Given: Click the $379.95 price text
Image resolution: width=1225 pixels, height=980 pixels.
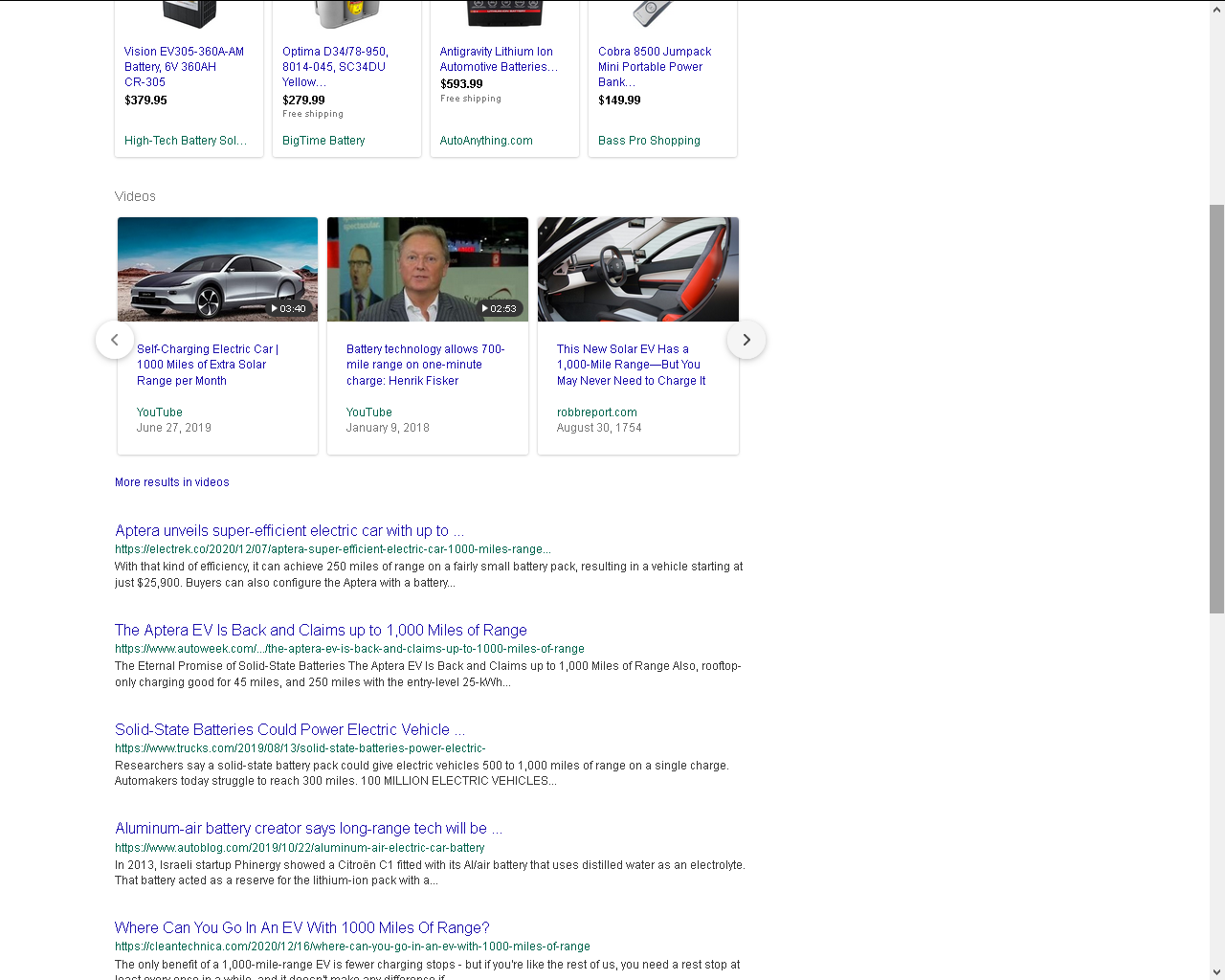Looking at the screenshot, I should (x=145, y=100).
